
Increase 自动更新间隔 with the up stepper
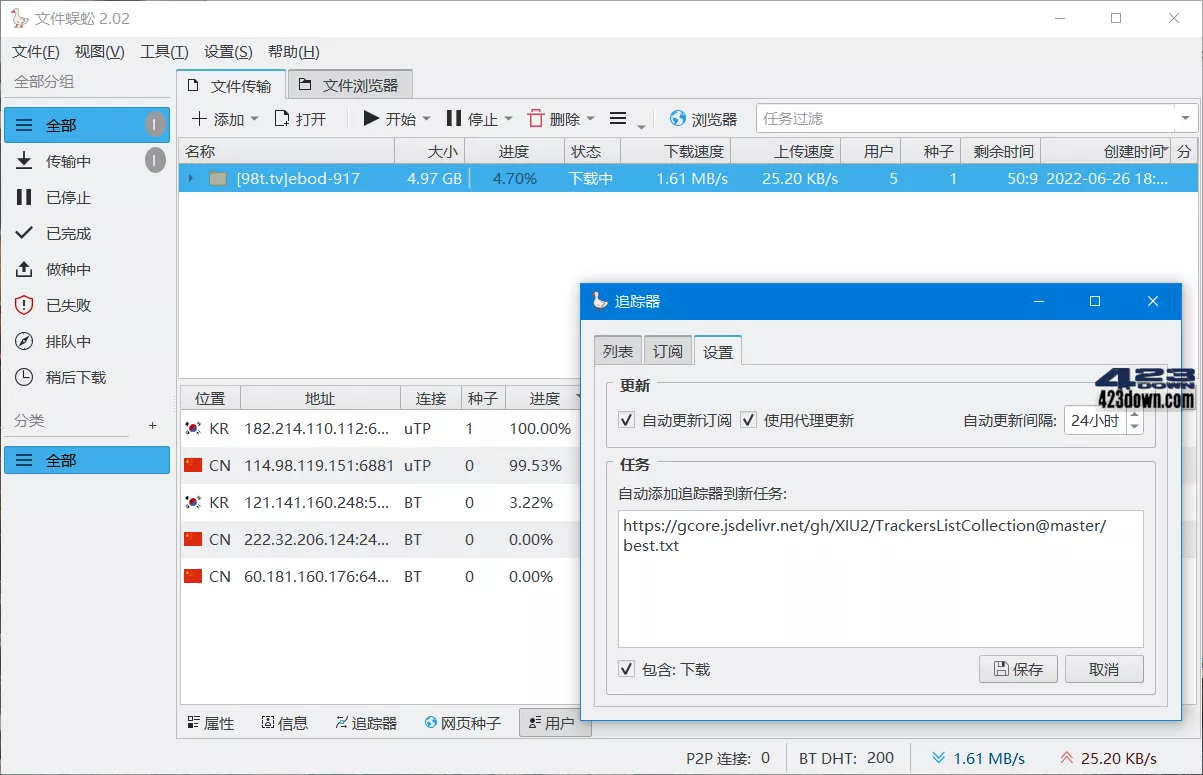(1133, 414)
